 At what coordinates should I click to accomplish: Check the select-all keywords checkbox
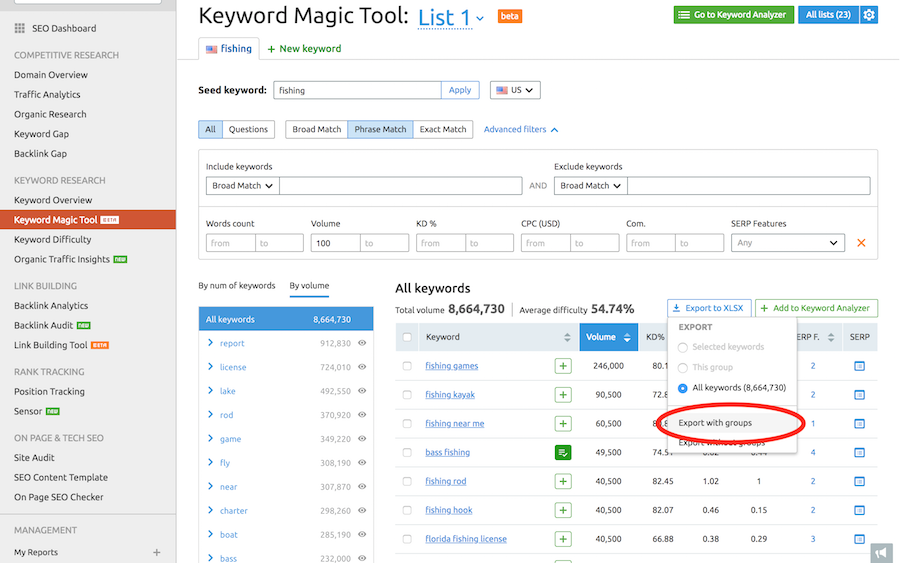(x=407, y=337)
